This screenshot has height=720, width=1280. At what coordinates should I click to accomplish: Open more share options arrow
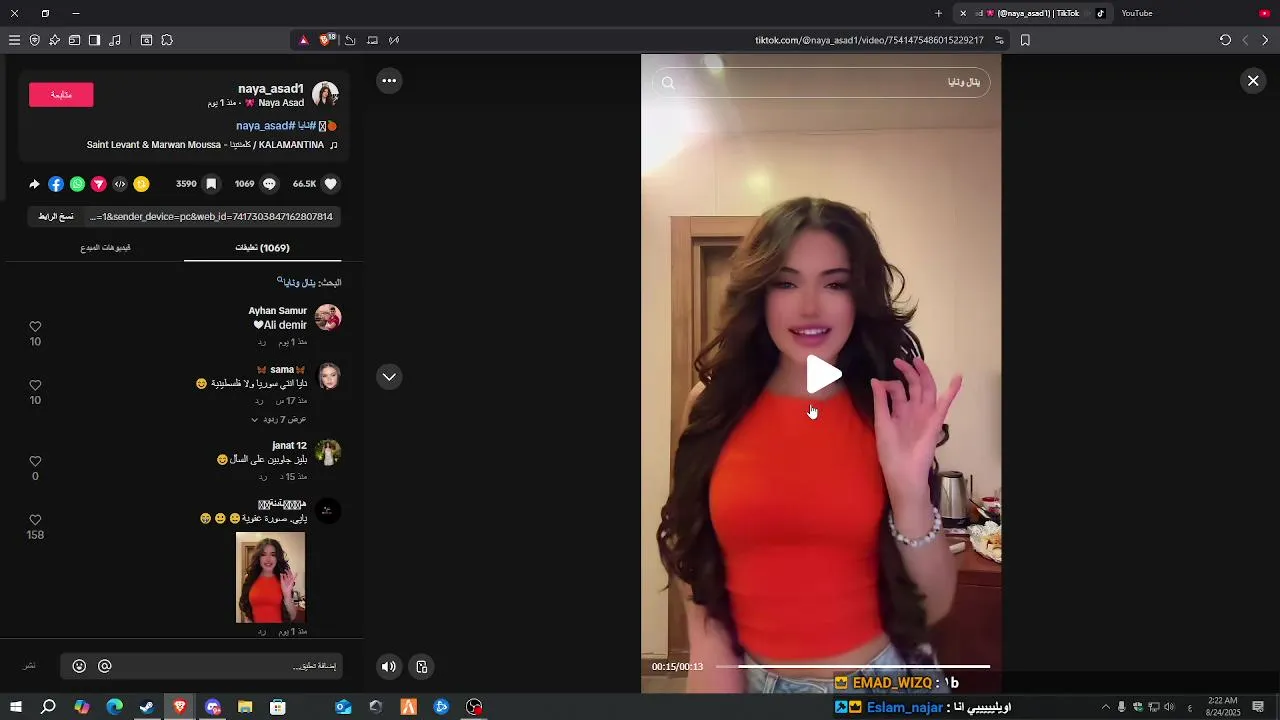point(35,184)
